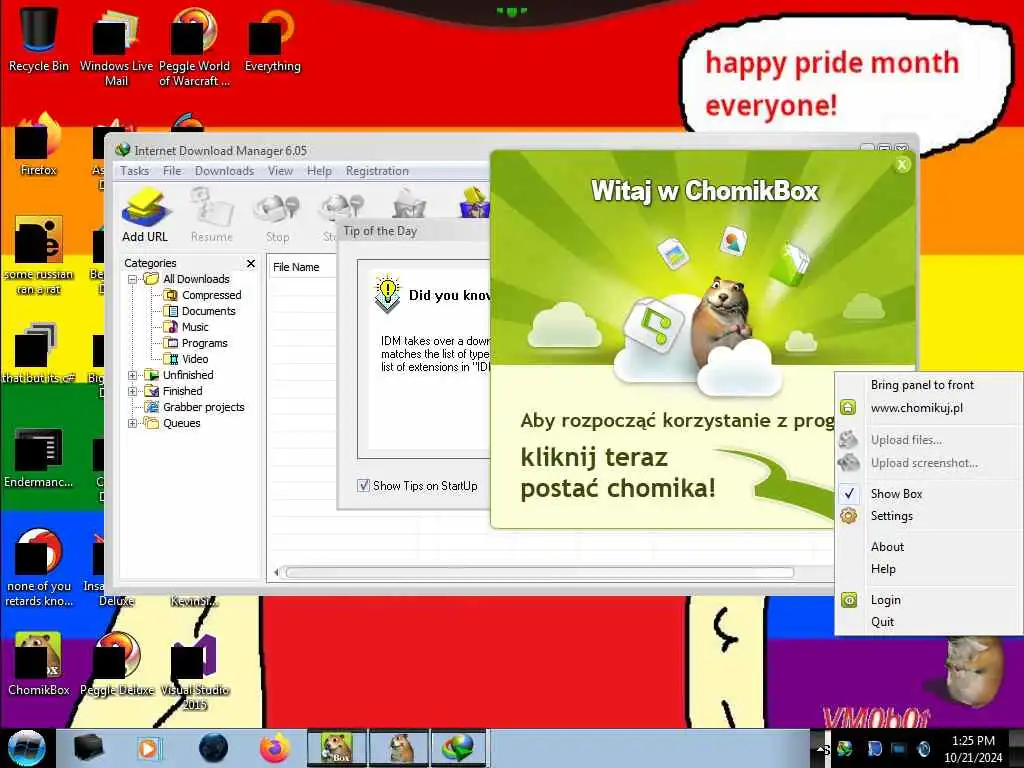The height and width of the screenshot is (768, 1024).
Task: Click the volume icon in system tray
Action: pyautogui.click(x=923, y=748)
